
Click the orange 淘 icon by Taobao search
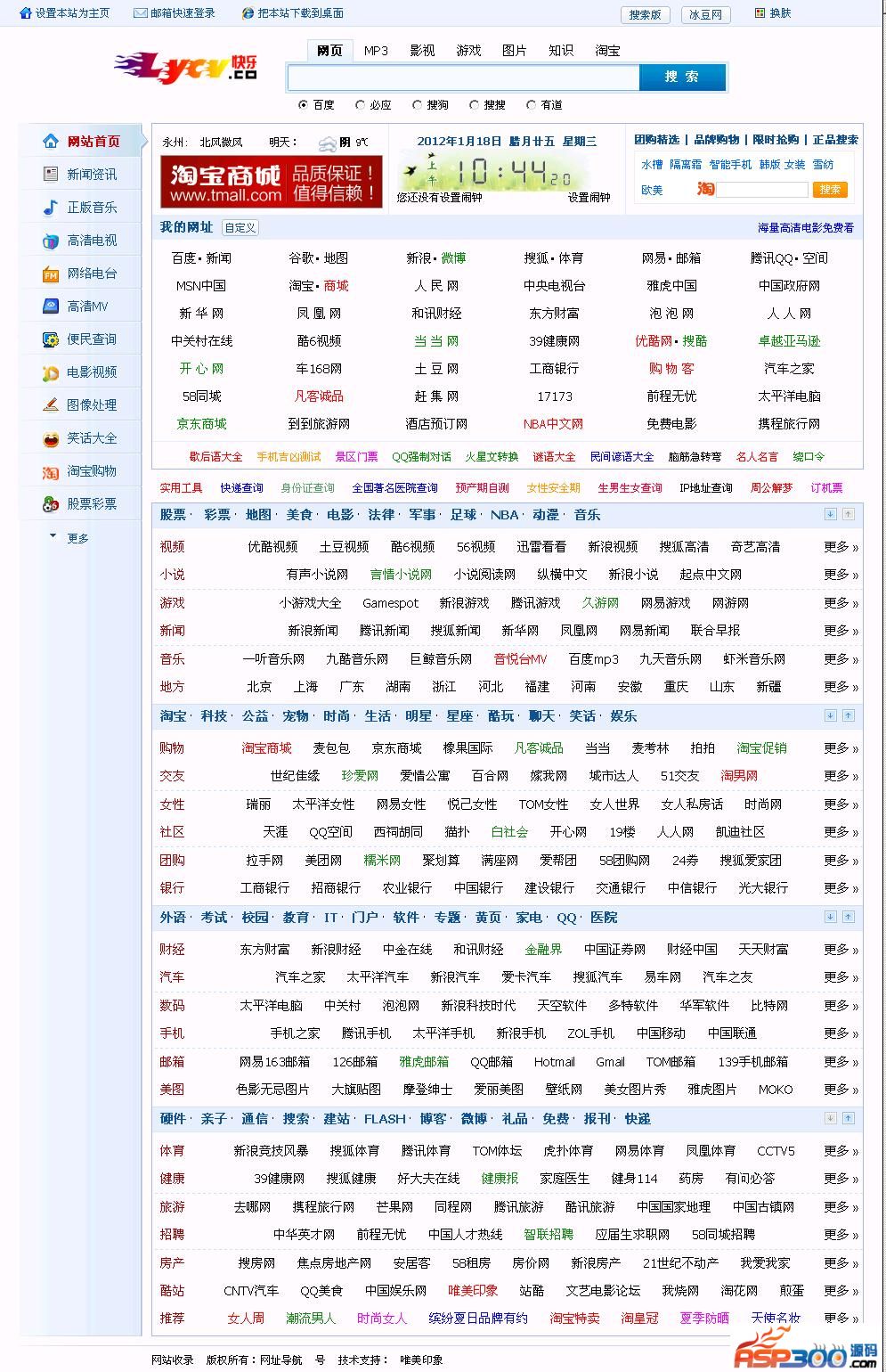click(706, 189)
